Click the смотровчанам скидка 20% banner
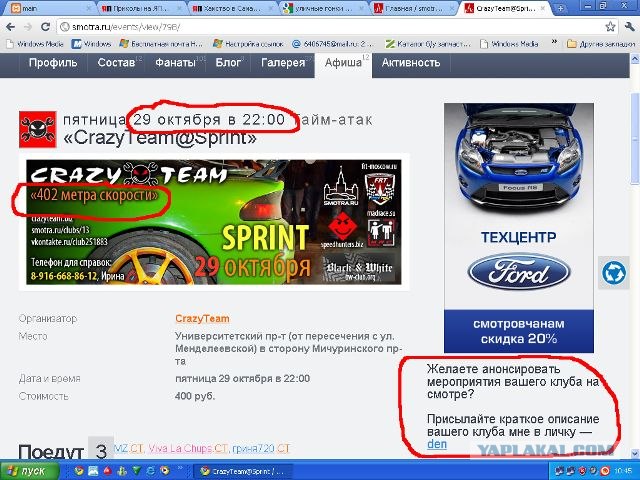 [x=519, y=331]
